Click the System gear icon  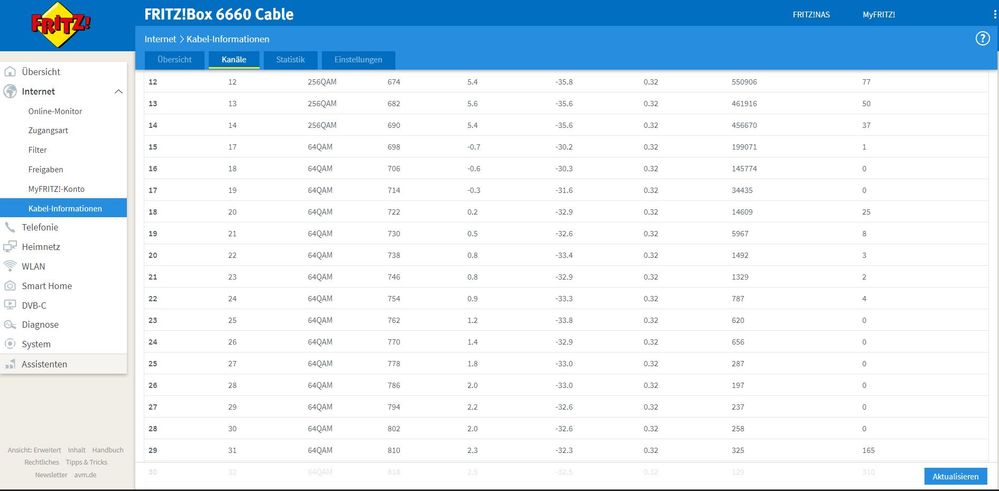[x=10, y=344]
